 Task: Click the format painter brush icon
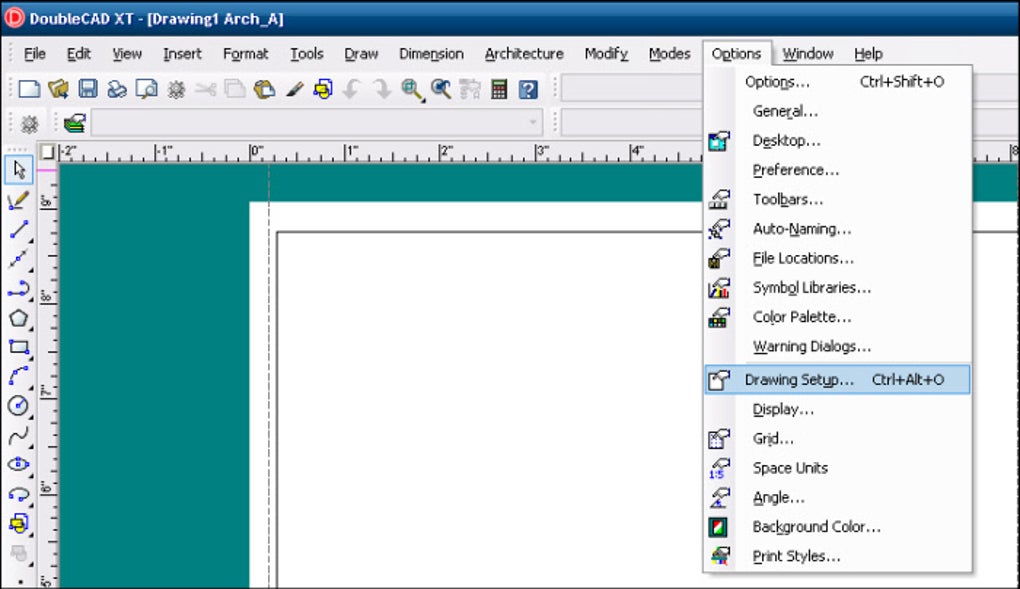coord(294,89)
